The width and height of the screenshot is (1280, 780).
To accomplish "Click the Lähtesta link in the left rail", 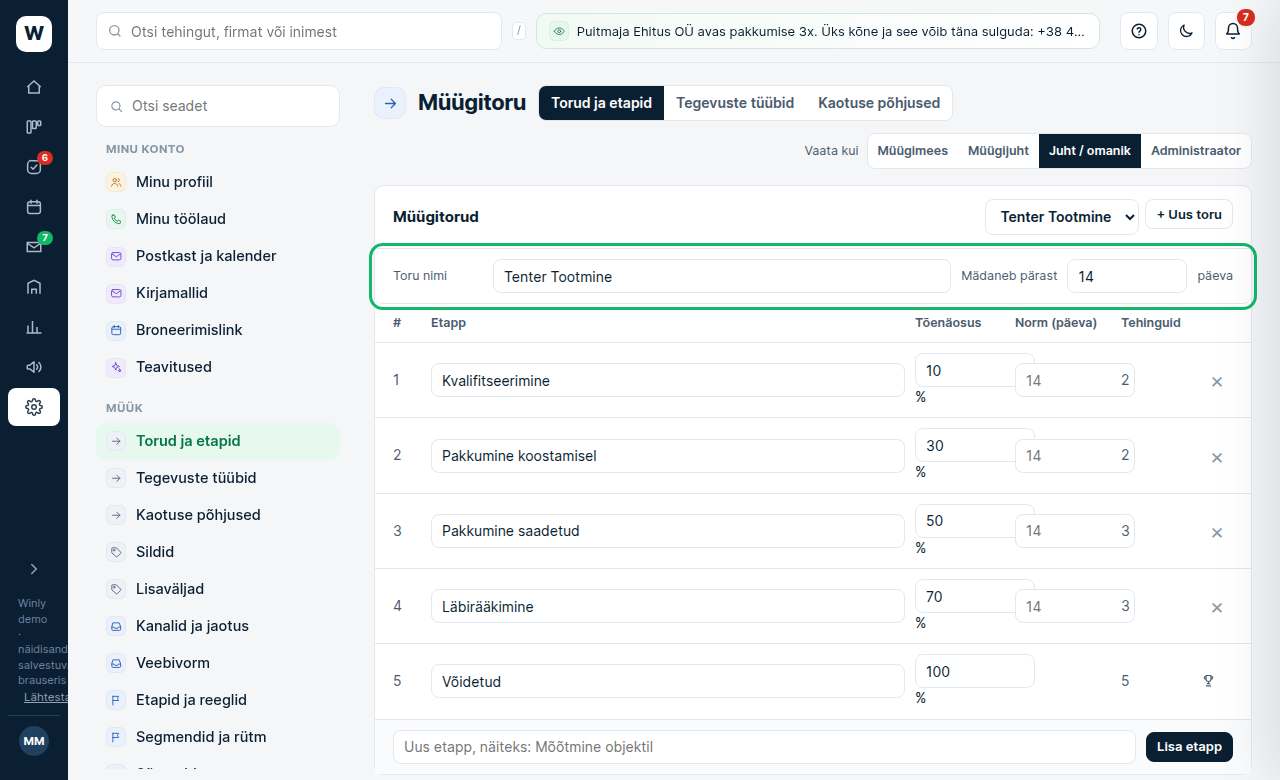I will 46,697.
